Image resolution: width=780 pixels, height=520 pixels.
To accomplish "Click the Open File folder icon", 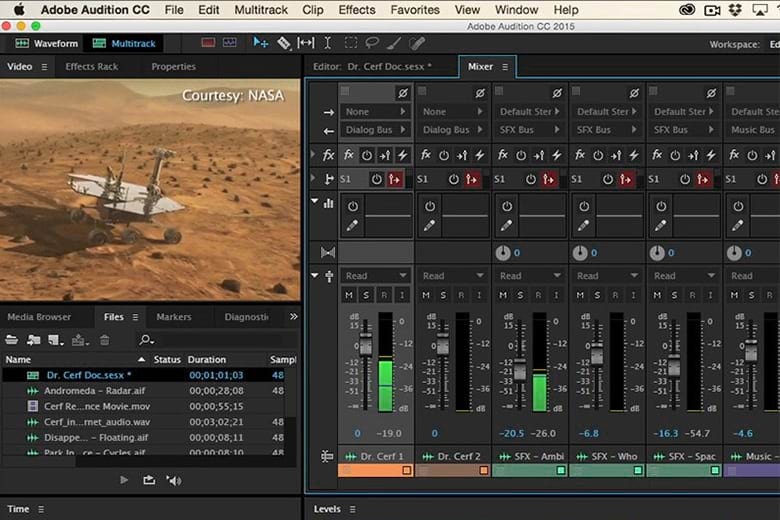I will tap(11, 340).
